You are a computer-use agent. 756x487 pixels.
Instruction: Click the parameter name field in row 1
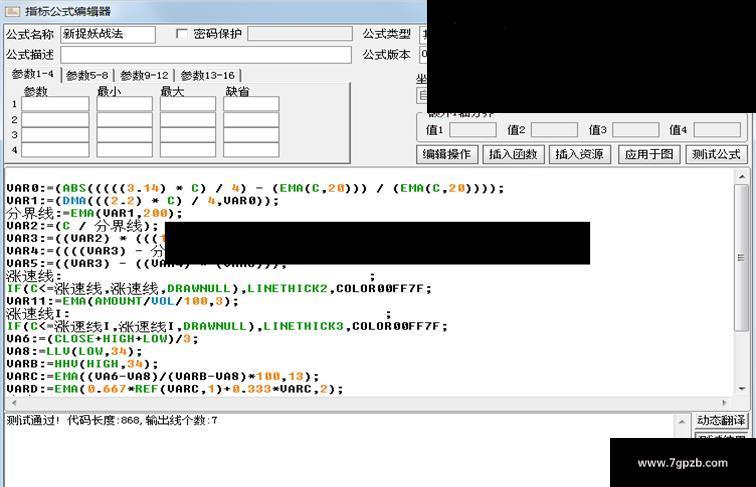[x=55, y=104]
